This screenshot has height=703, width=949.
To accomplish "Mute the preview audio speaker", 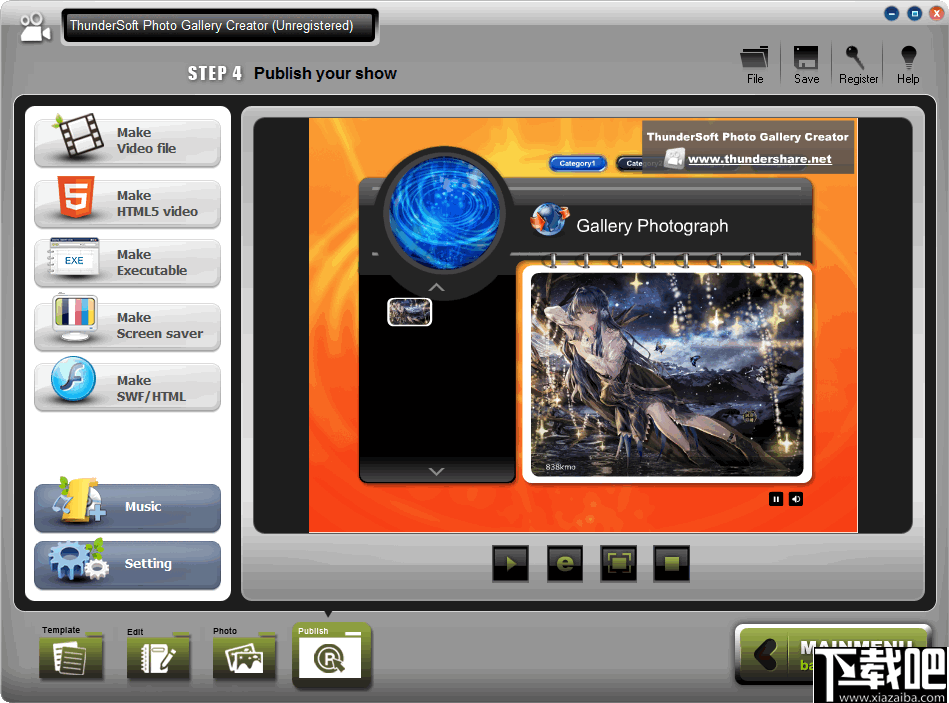I will point(796,498).
